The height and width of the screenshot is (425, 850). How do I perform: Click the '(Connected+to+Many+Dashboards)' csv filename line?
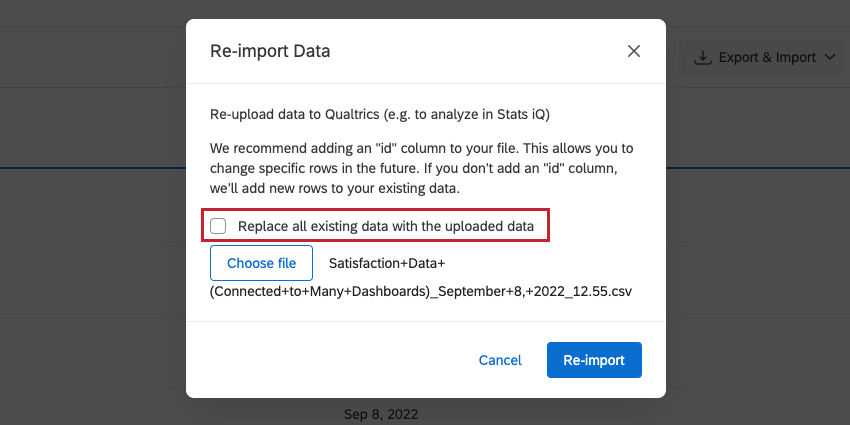tap(420, 292)
